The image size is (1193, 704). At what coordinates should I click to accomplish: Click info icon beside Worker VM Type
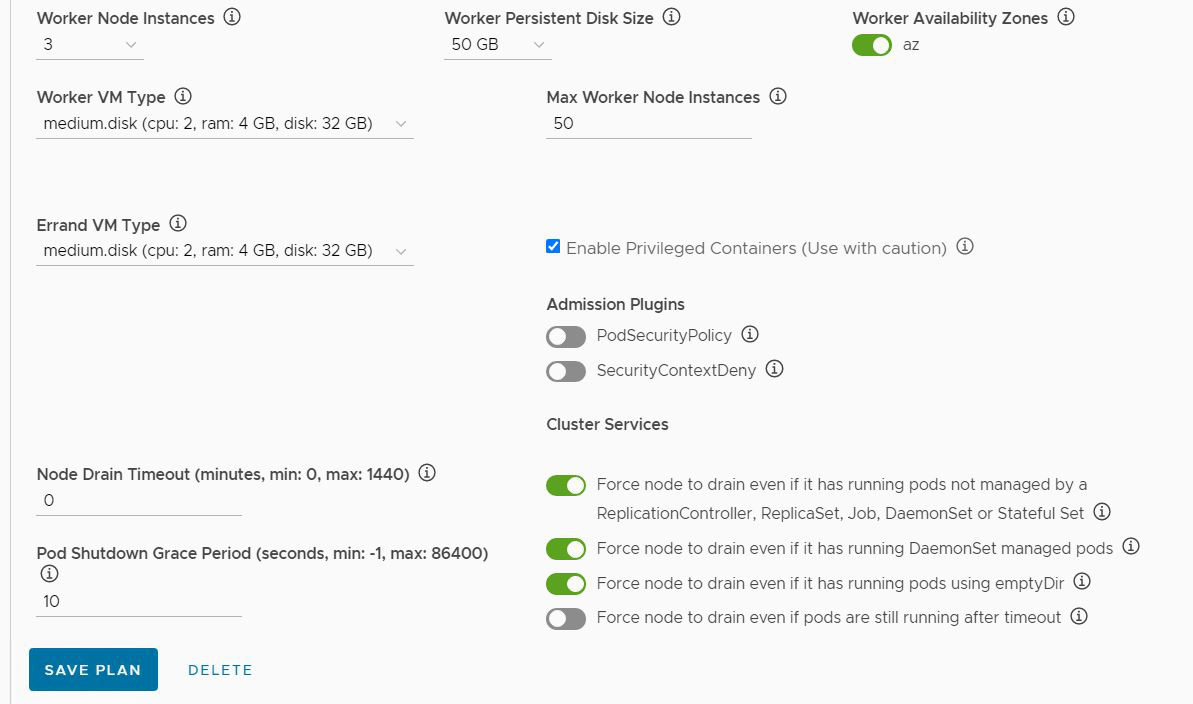(x=183, y=97)
